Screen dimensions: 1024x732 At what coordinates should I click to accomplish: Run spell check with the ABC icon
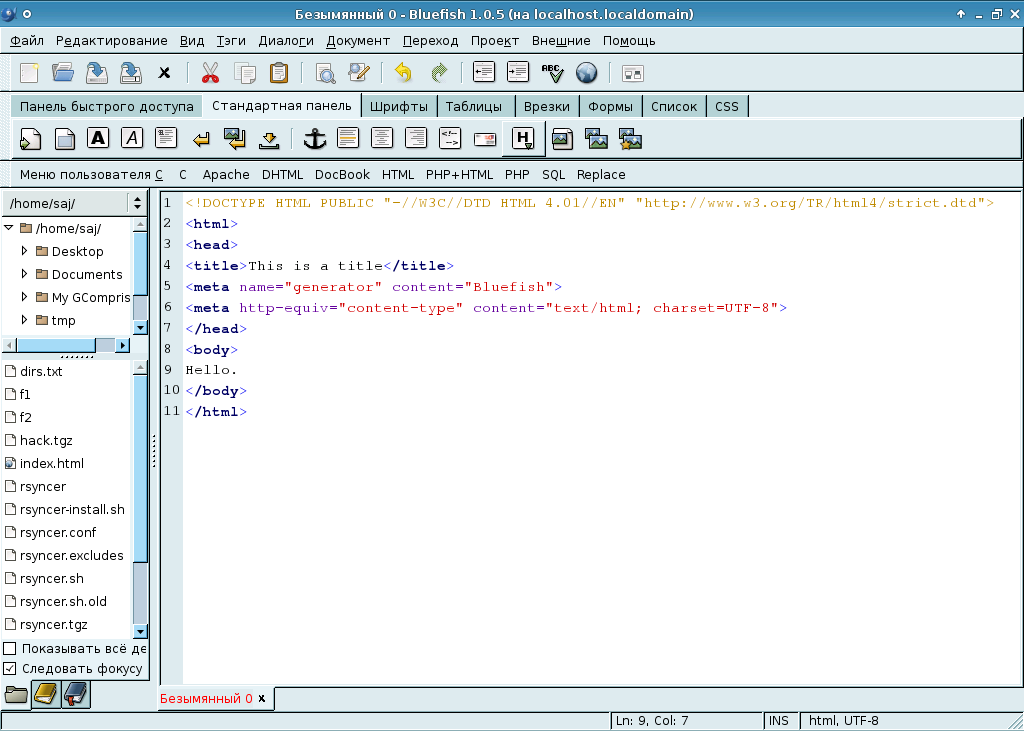point(551,72)
